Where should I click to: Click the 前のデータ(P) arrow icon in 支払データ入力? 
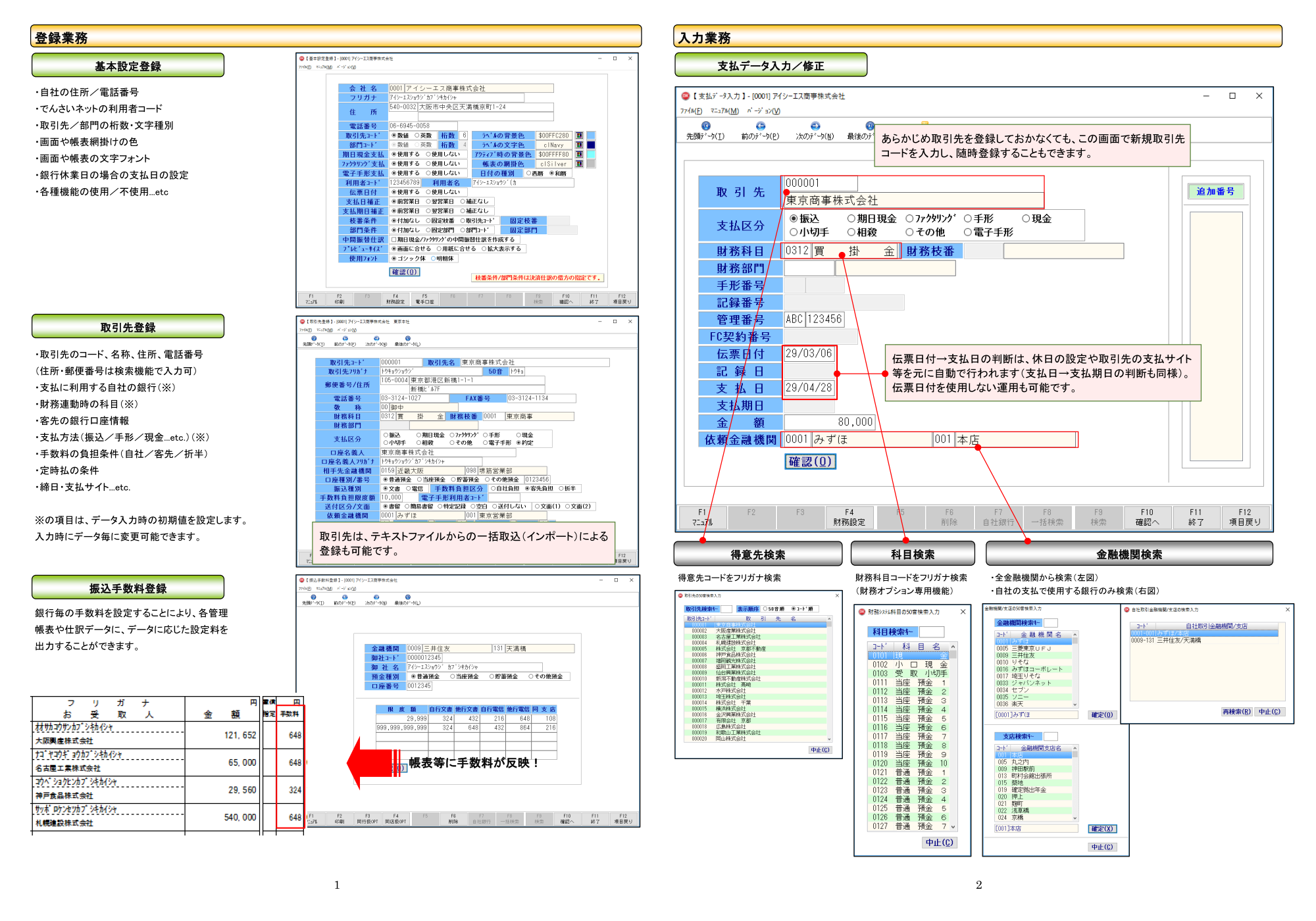click(x=760, y=126)
